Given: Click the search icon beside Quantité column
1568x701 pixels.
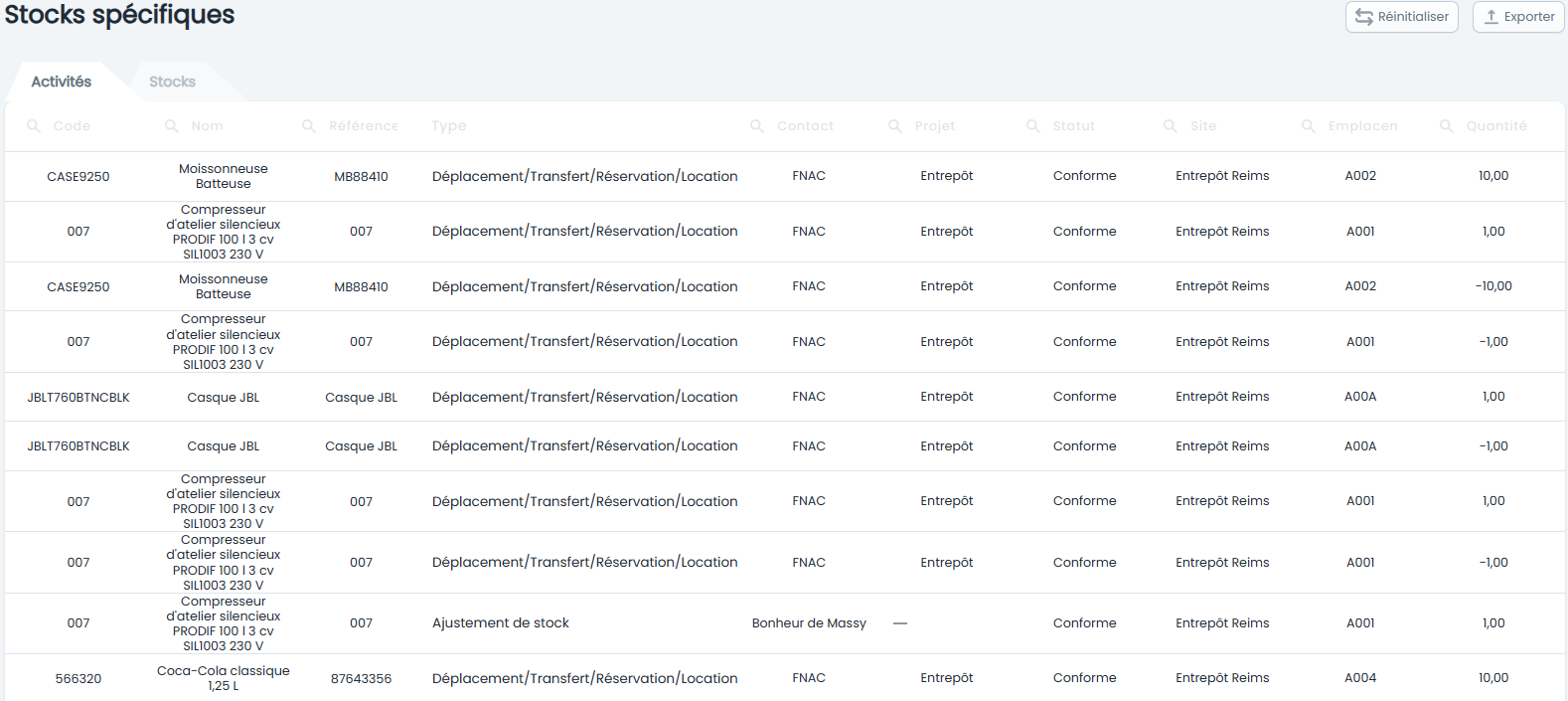Looking at the screenshot, I should coord(1447,126).
